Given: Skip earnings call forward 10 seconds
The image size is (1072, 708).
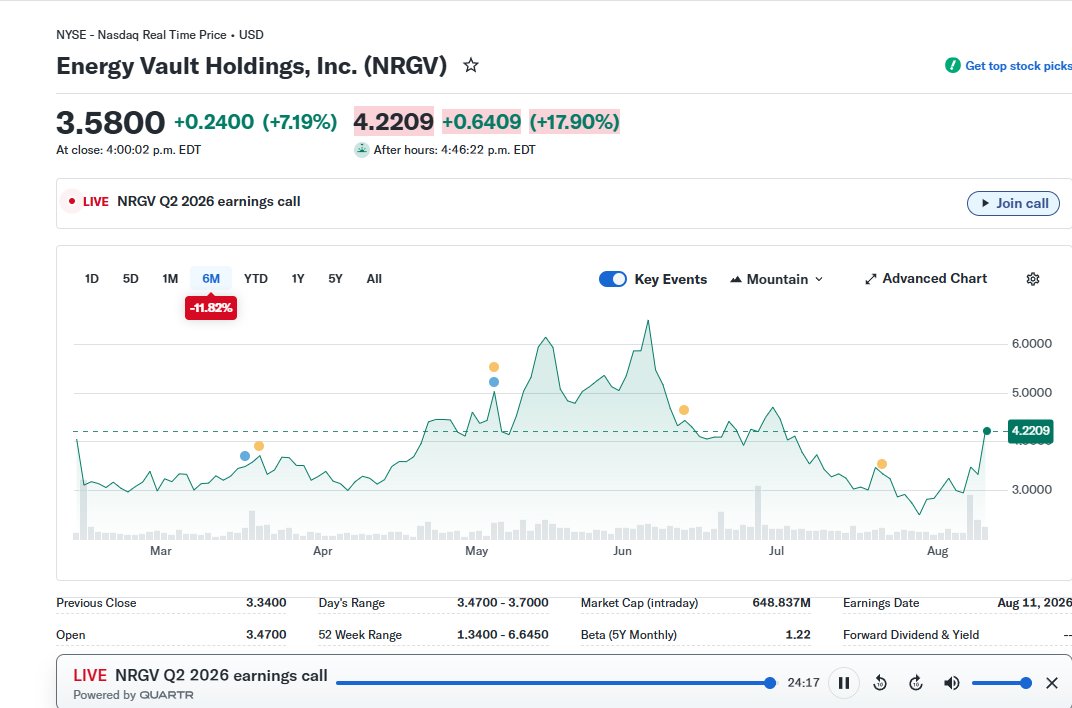Looking at the screenshot, I should pos(915,683).
